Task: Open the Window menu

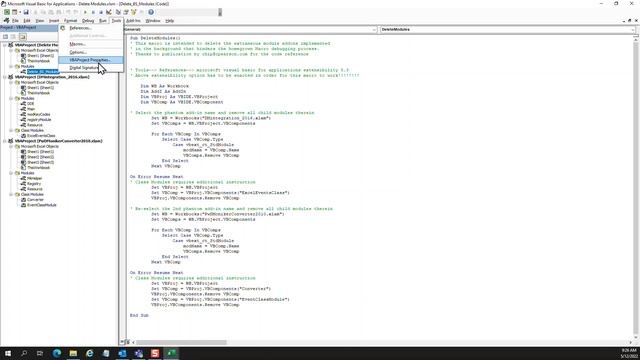Action: (153, 21)
